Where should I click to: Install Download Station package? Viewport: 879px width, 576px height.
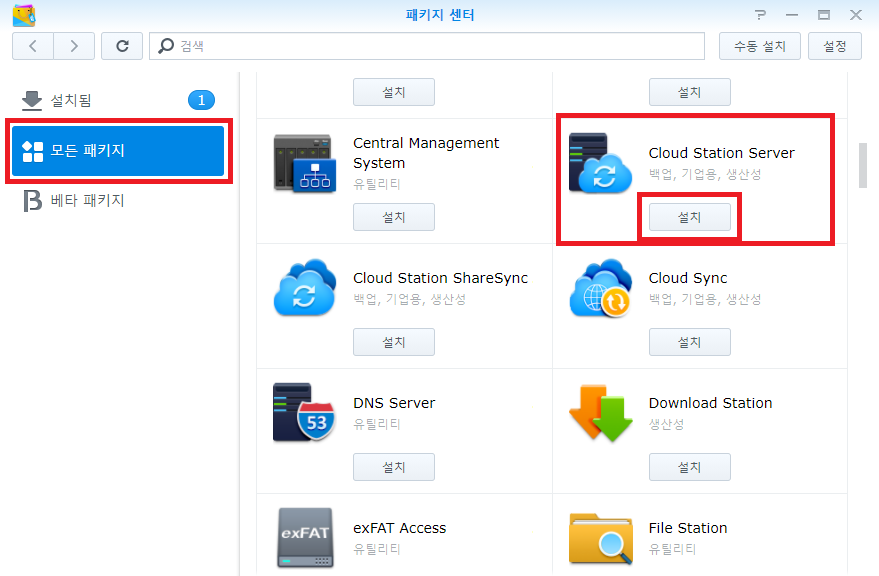point(690,467)
